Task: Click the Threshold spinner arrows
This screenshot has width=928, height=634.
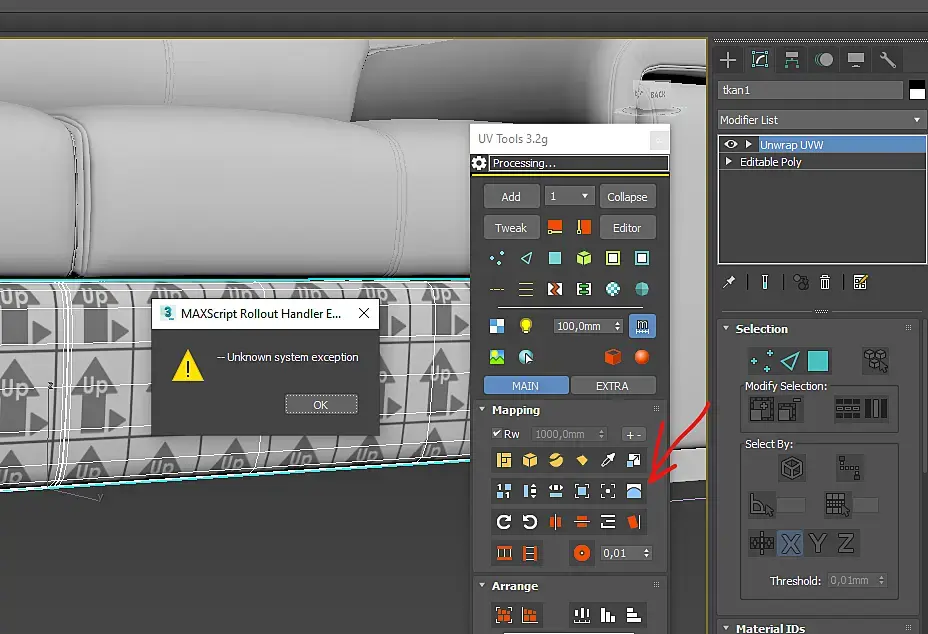Action: [x=881, y=580]
